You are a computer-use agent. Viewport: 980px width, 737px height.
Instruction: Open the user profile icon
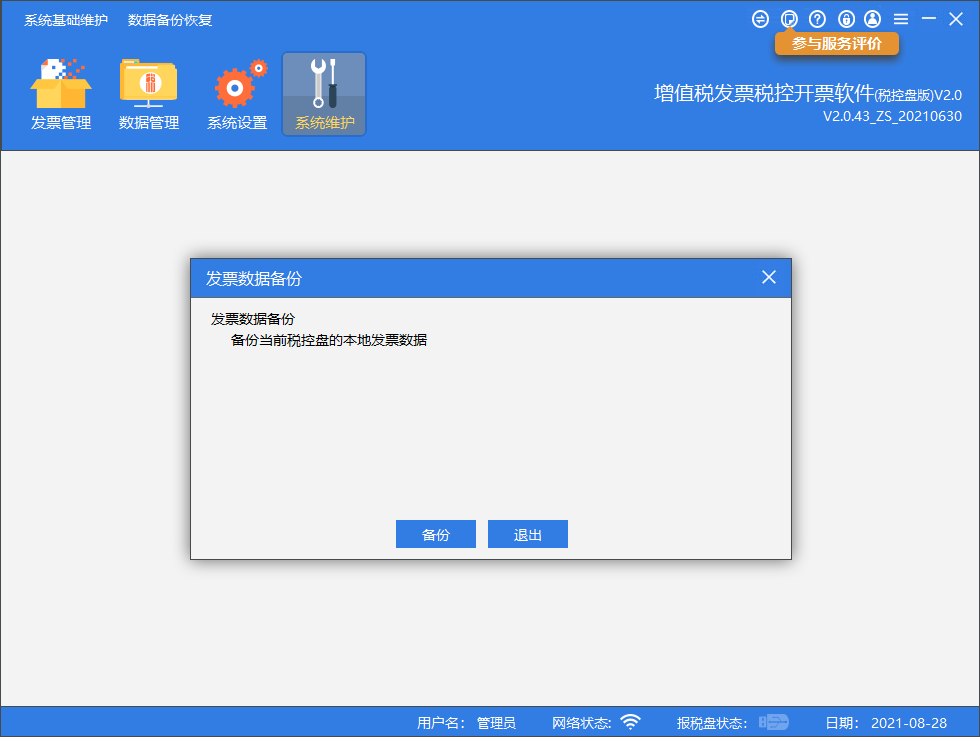click(x=873, y=19)
